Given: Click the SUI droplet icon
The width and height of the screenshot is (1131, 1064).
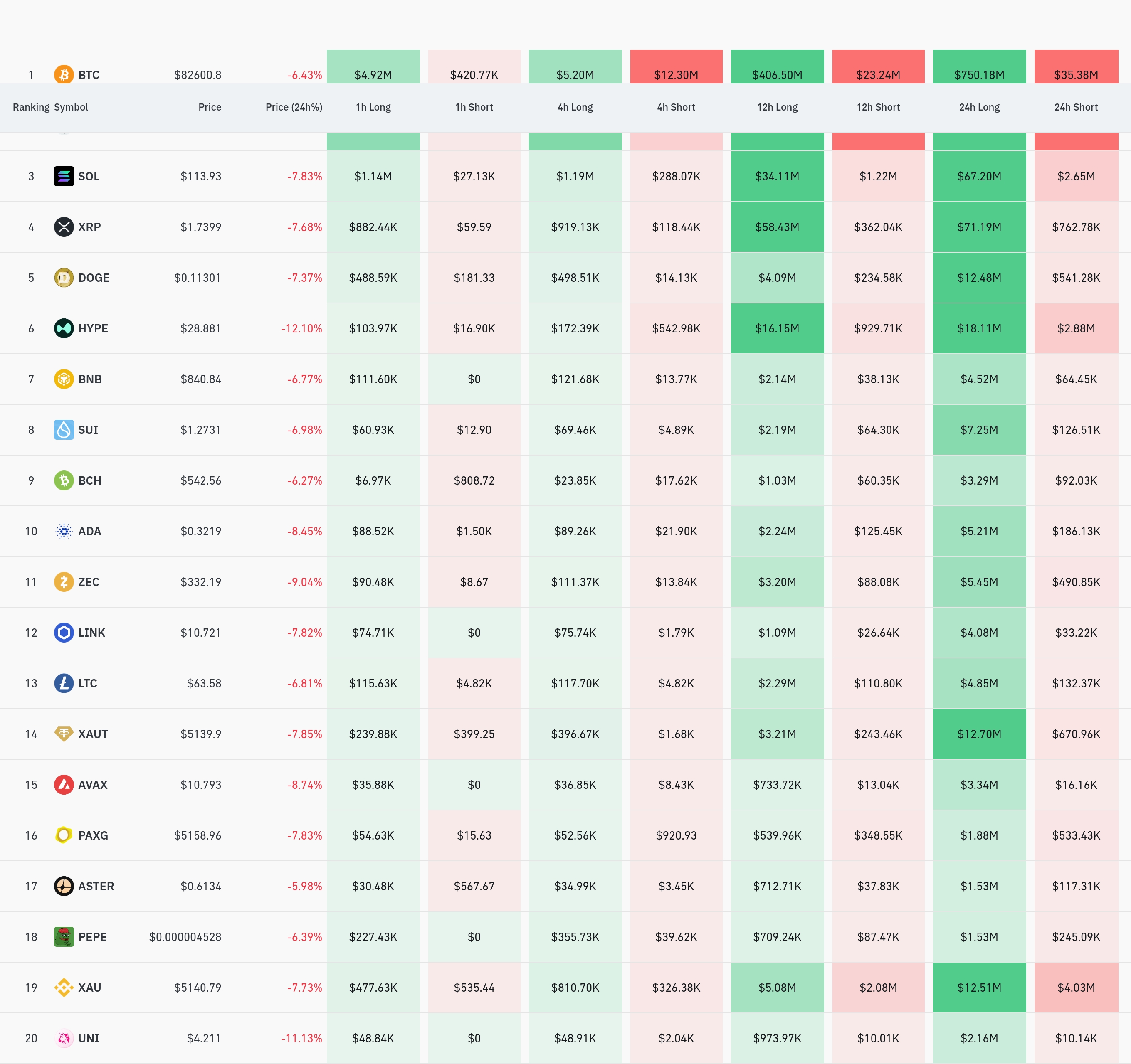Looking at the screenshot, I should tap(64, 429).
